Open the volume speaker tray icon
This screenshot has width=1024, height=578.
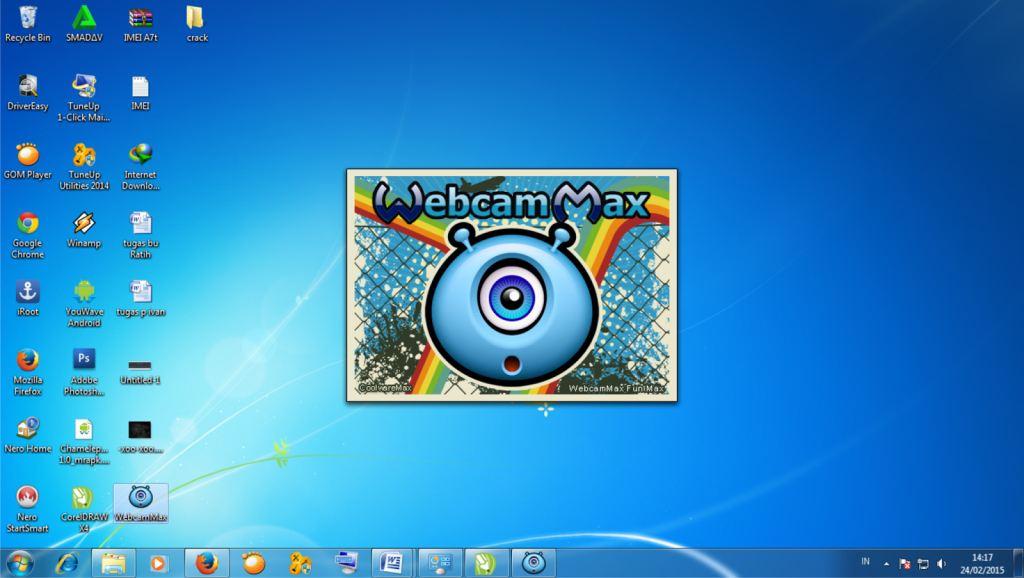point(941,564)
